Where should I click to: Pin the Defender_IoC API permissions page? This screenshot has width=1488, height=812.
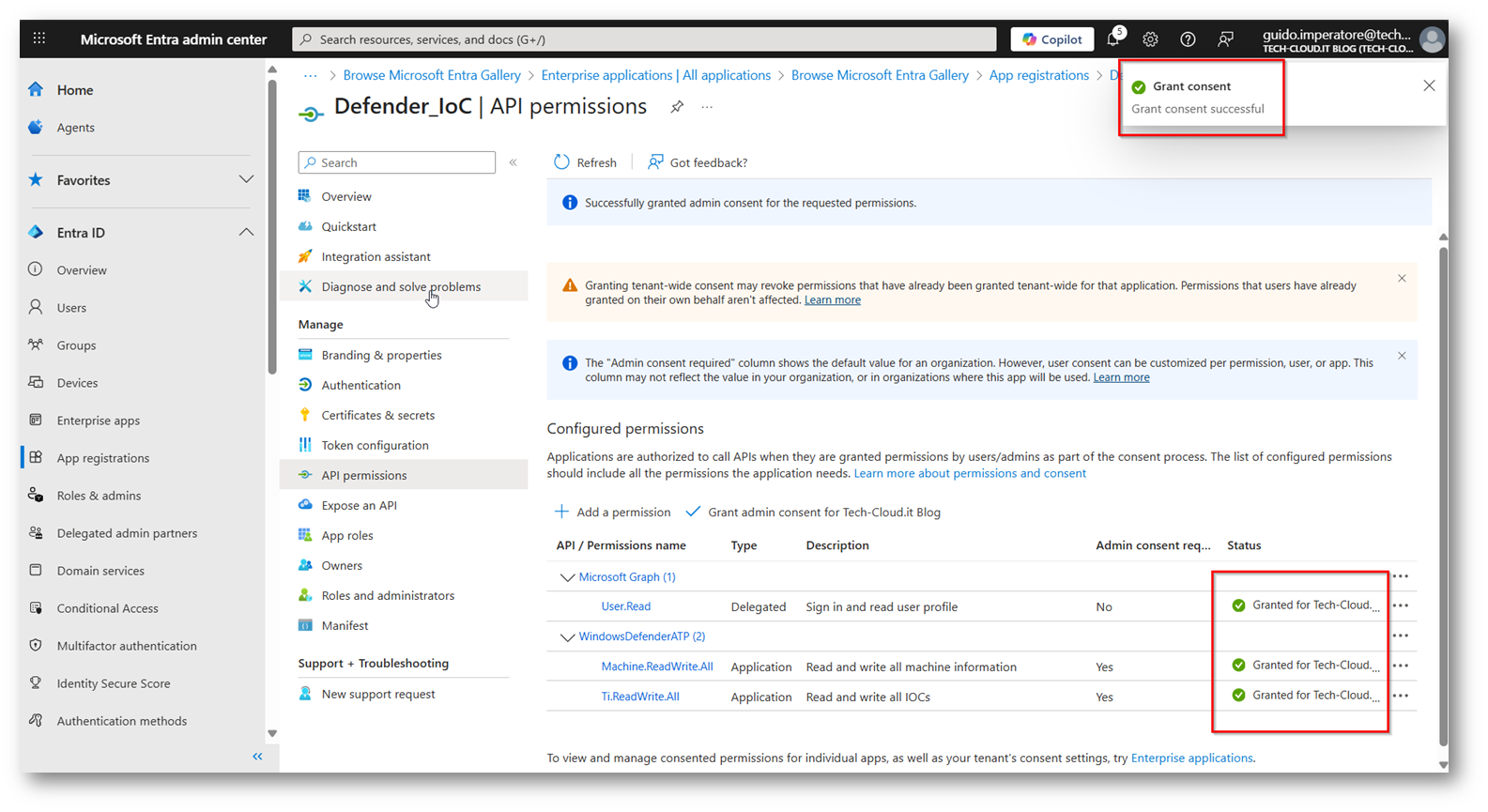click(x=677, y=107)
